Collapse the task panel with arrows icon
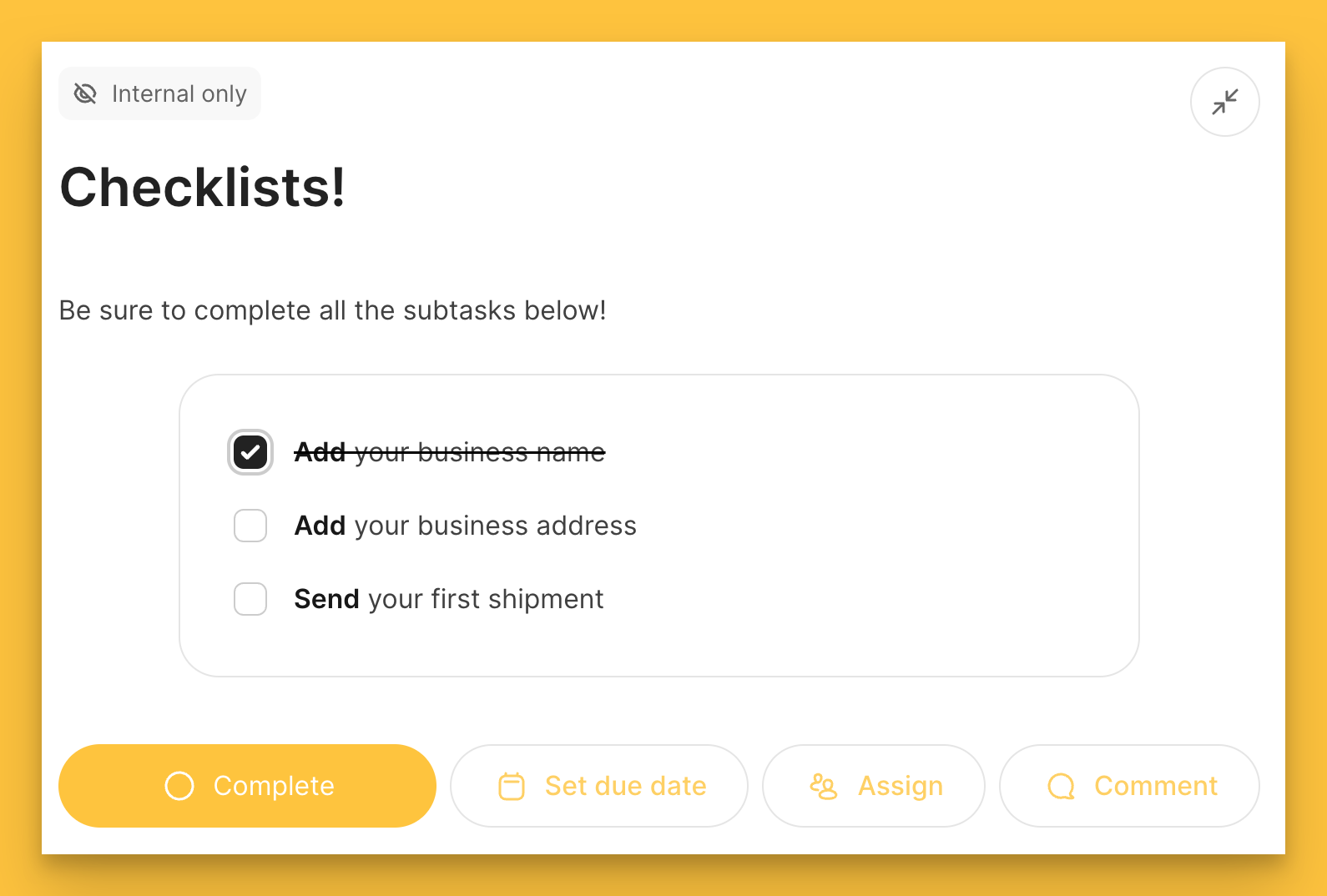1327x896 pixels. 1224,102
